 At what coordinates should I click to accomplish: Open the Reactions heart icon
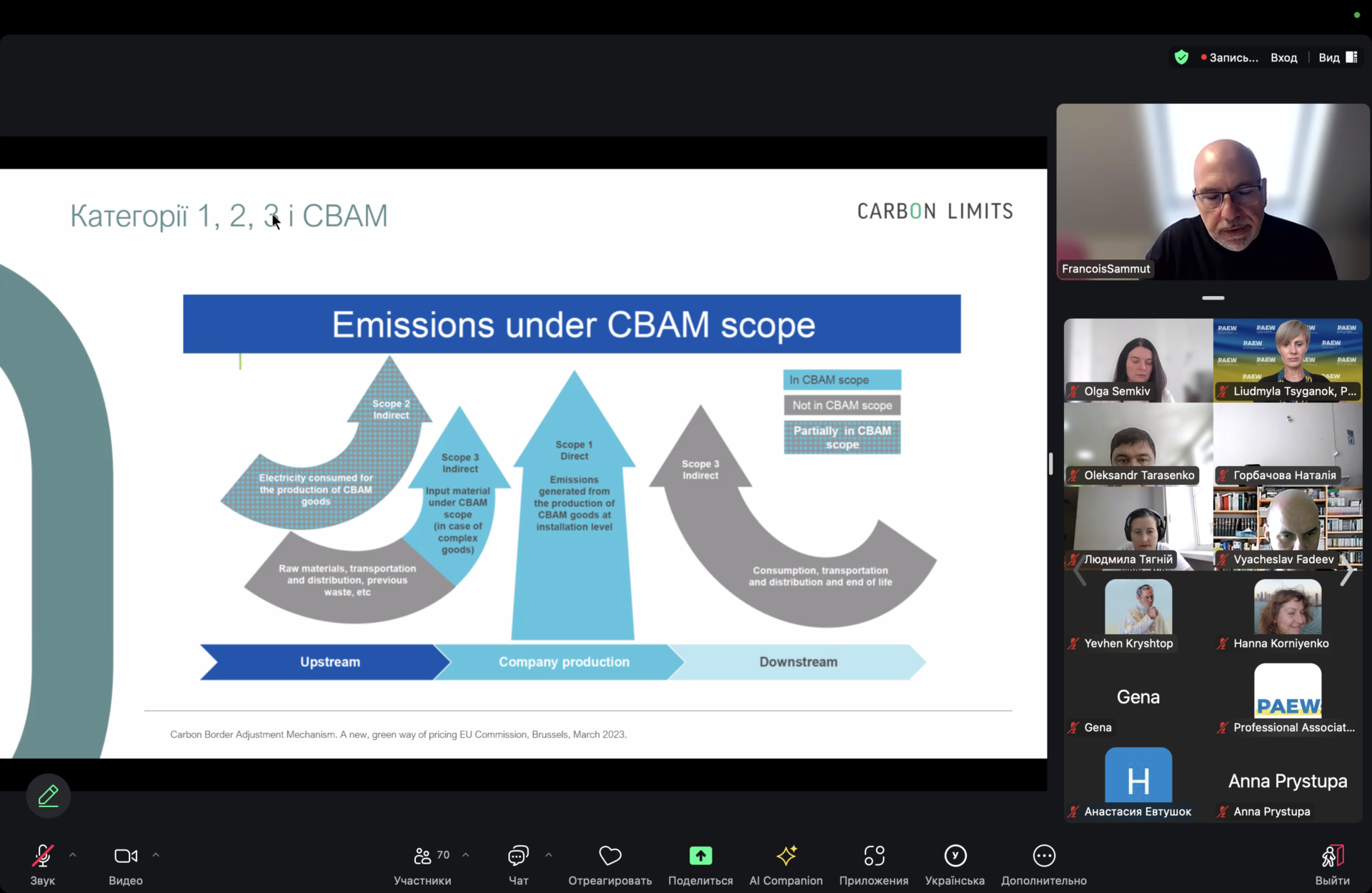tap(610, 856)
